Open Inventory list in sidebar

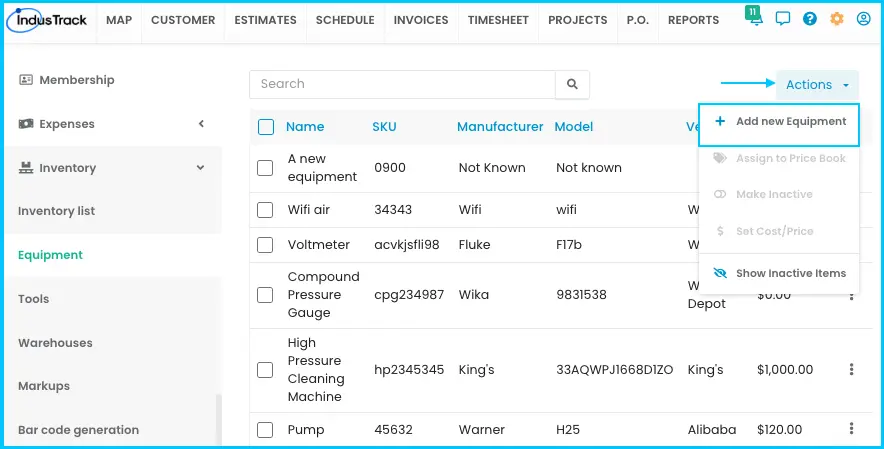click(56, 211)
